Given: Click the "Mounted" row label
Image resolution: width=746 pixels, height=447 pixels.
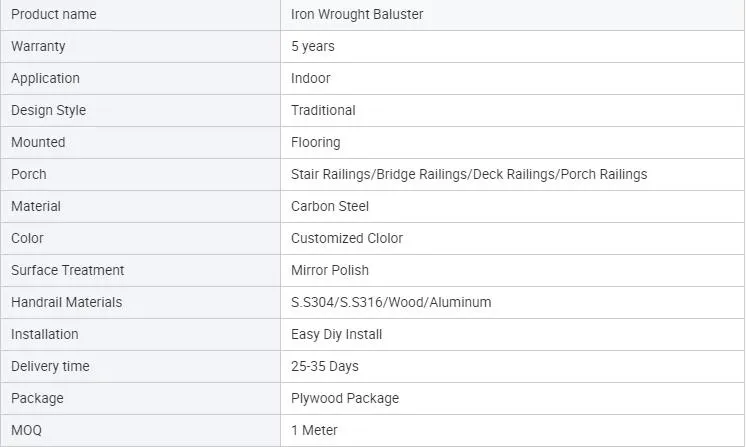Looking at the screenshot, I should tap(38, 142).
